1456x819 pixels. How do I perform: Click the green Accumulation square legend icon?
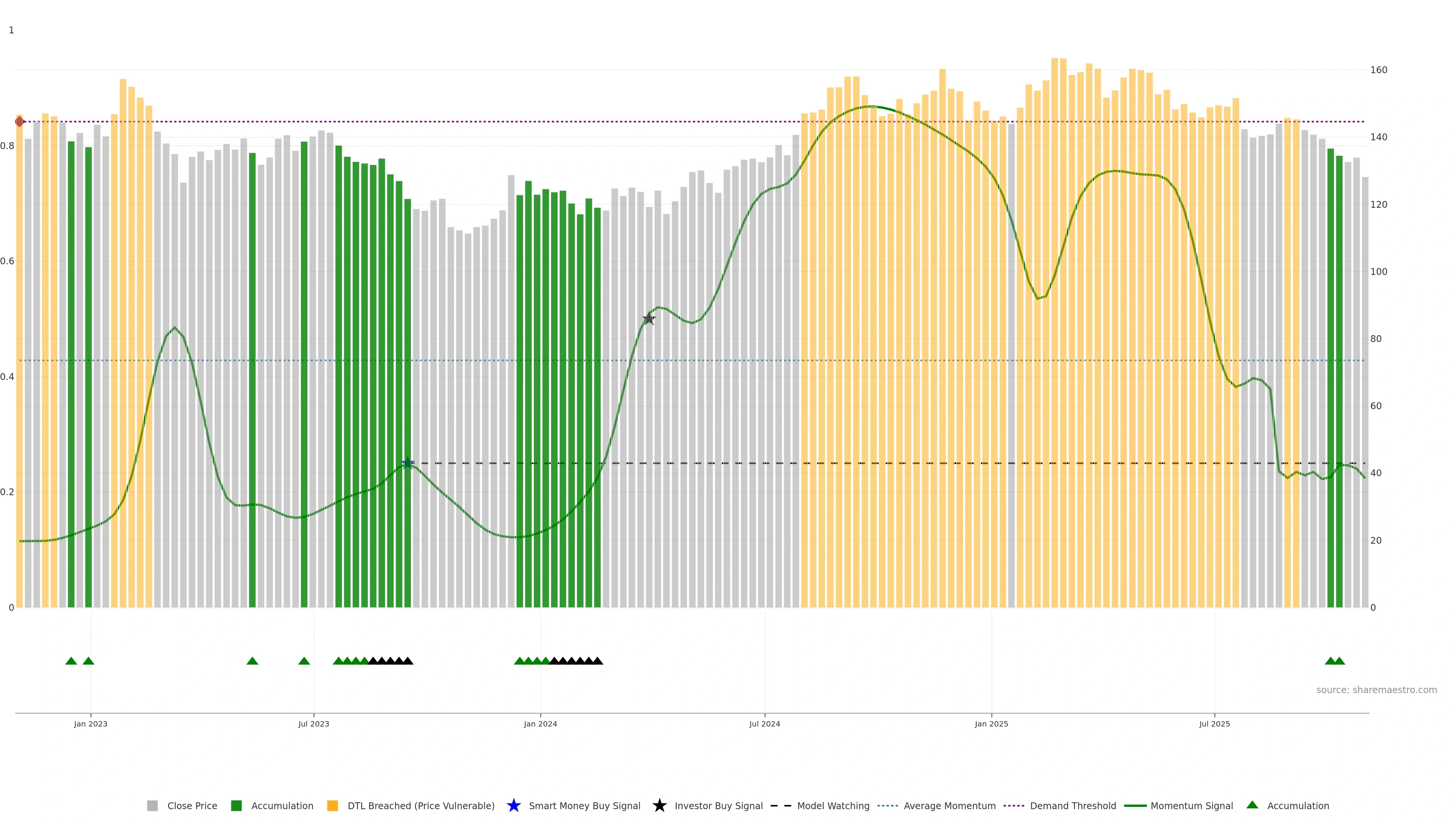(x=236, y=805)
